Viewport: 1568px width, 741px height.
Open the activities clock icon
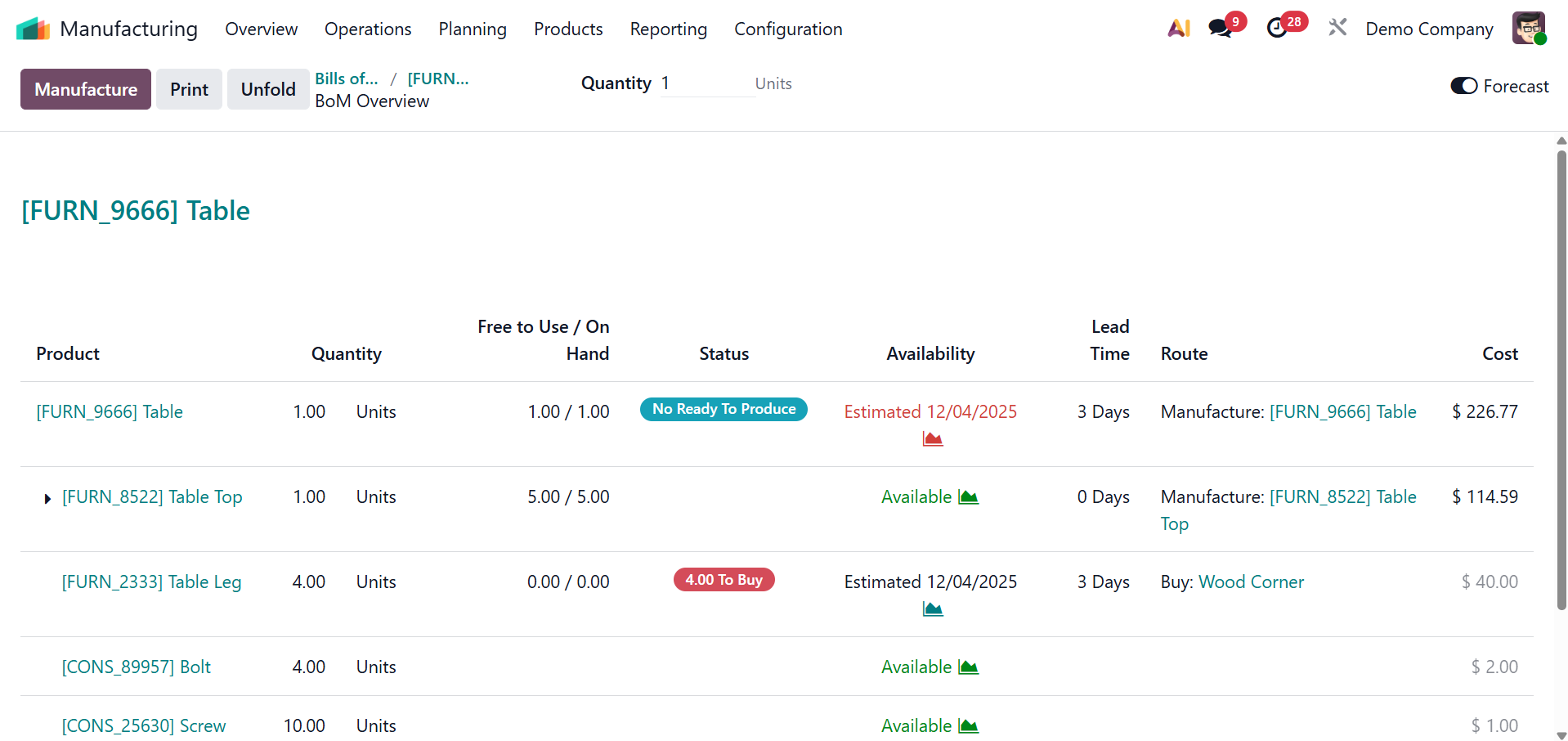coord(1277,29)
